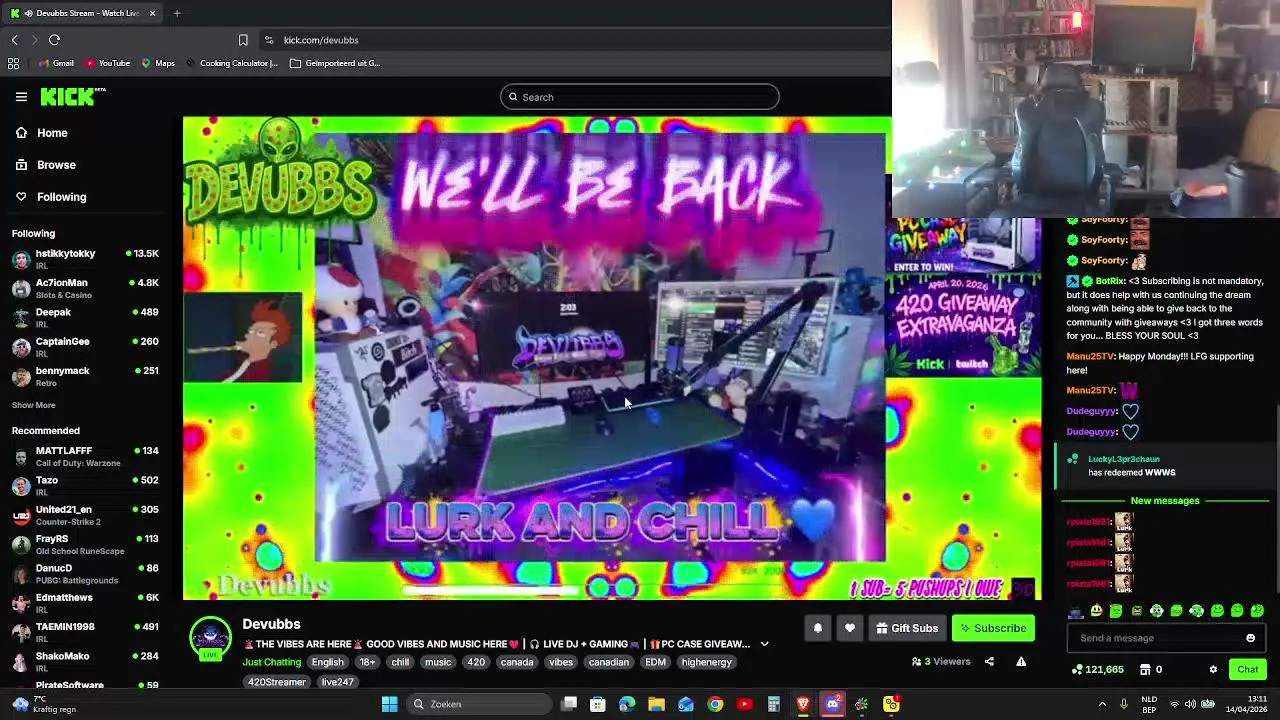
Task: Click the Kick search box
Action: [640, 97]
